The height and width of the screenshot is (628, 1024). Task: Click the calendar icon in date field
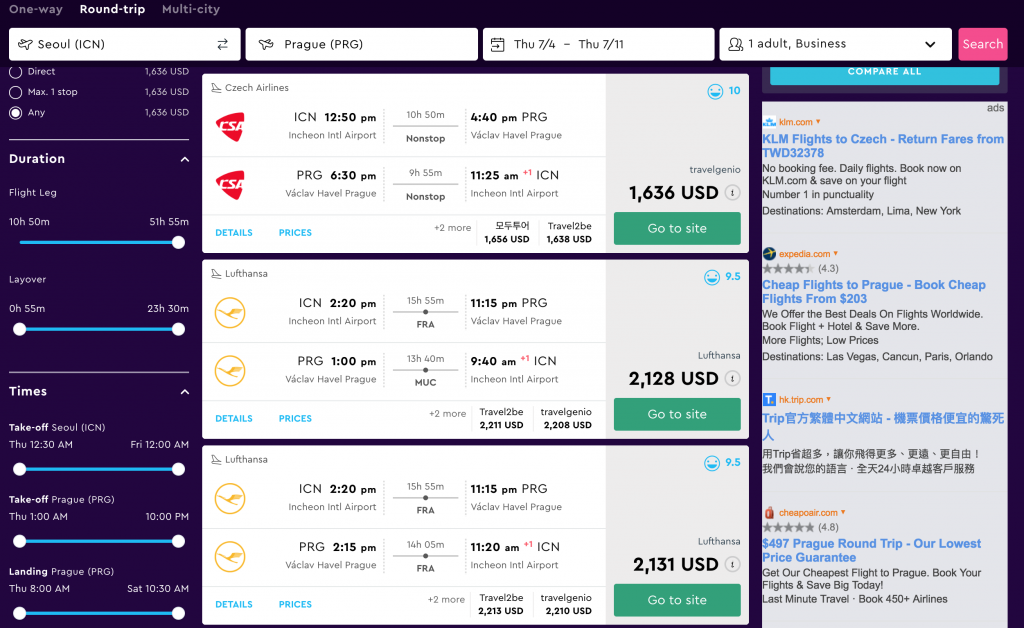click(x=498, y=44)
